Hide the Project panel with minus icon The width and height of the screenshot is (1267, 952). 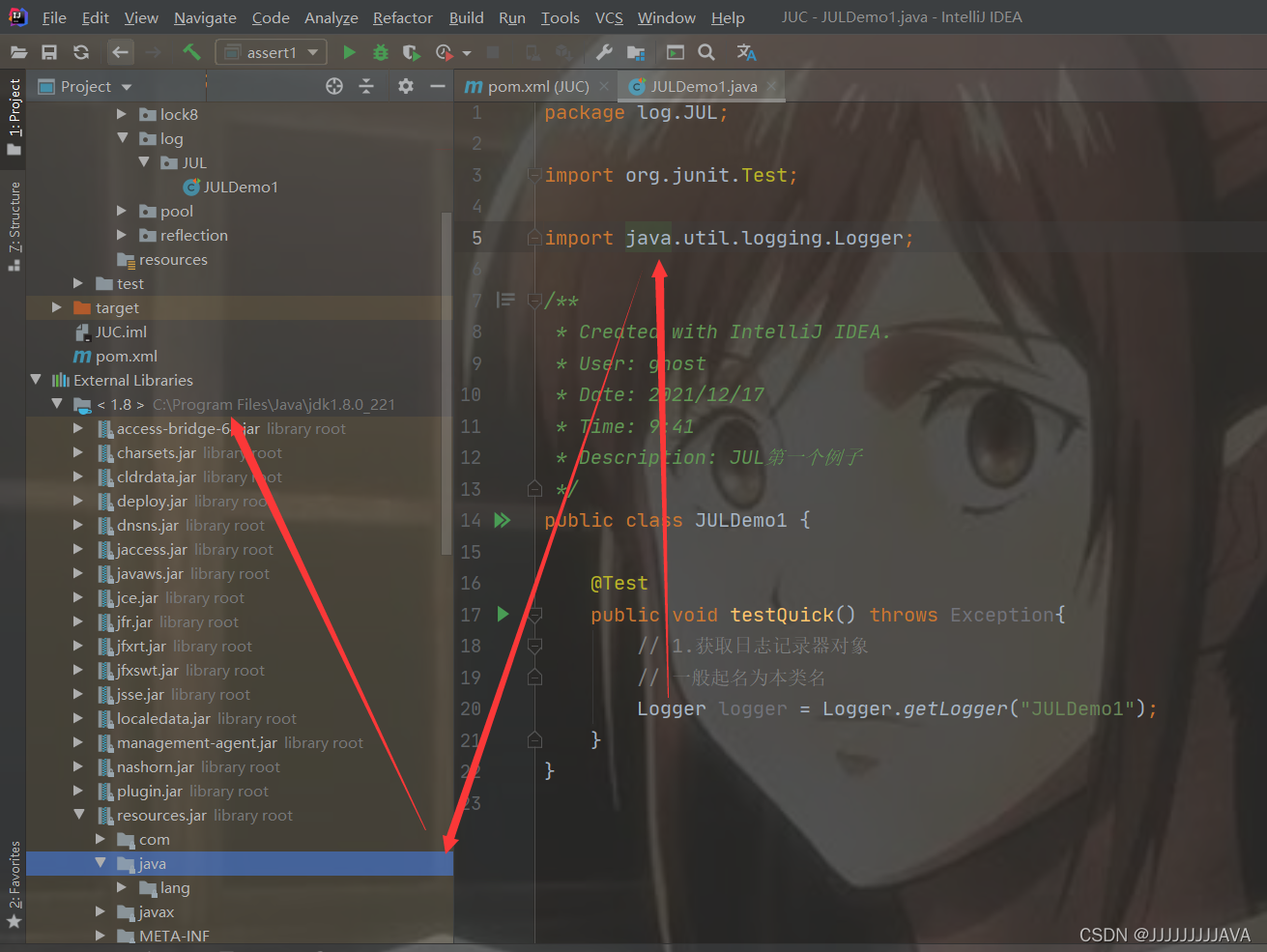pyautogui.click(x=438, y=86)
